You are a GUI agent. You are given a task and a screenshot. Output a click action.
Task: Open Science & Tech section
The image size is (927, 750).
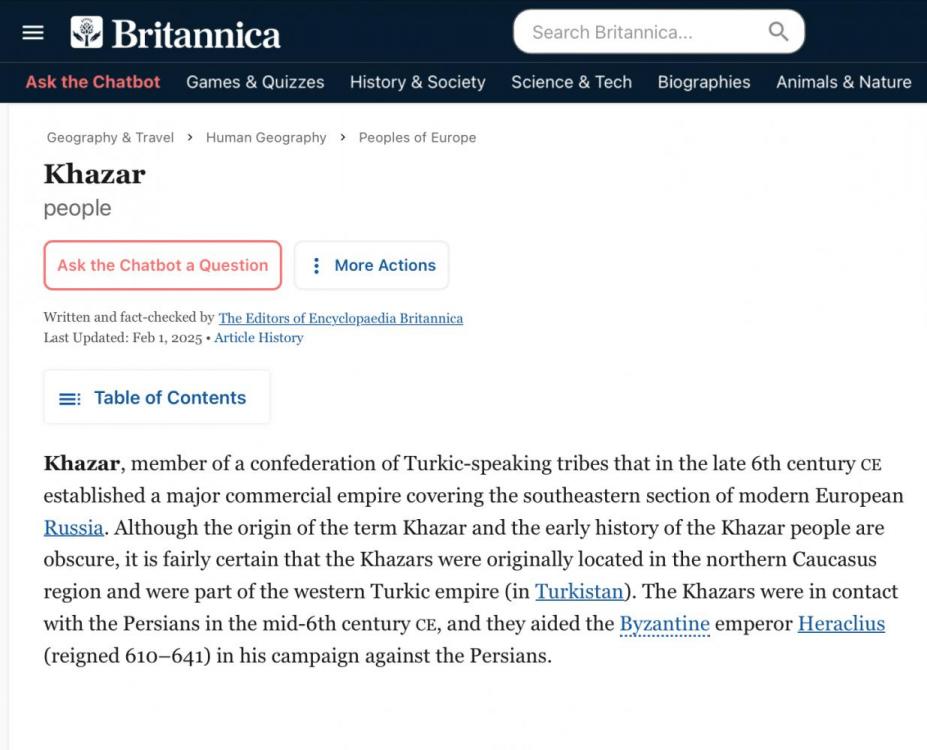pos(571,82)
